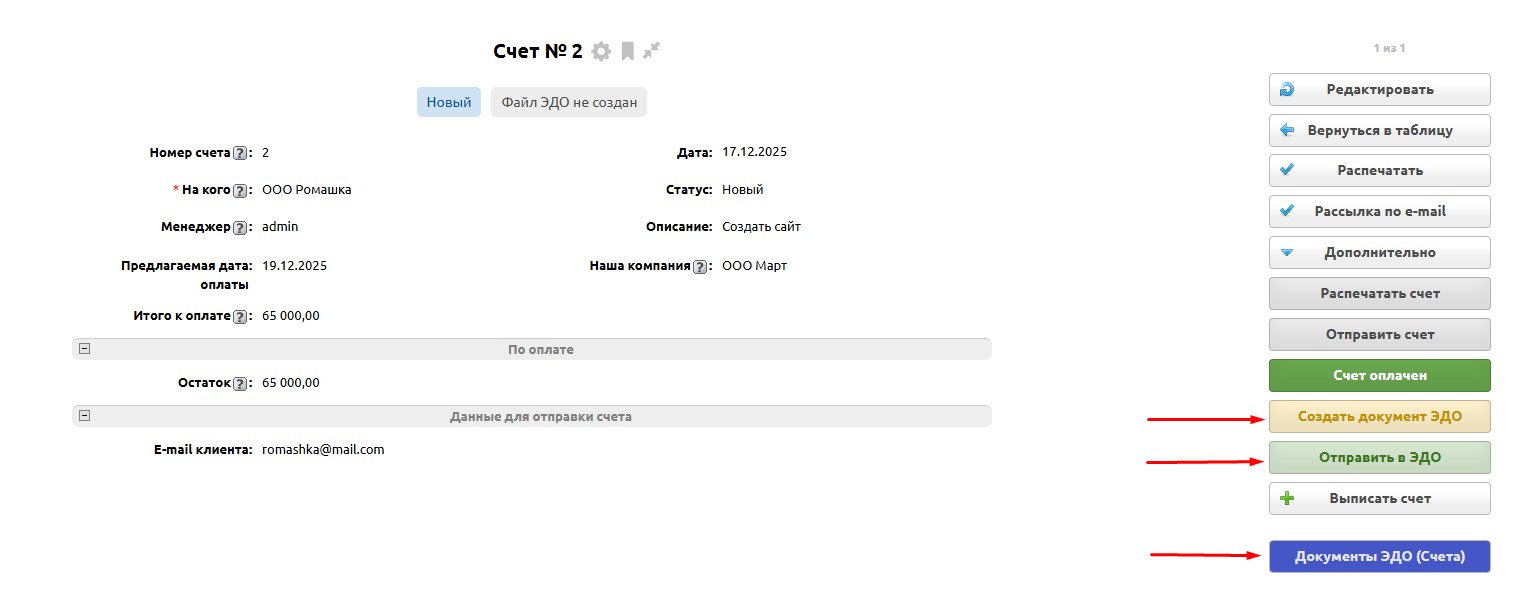Screen dimensions: 1524x595
Task: Open help icon beside На кого
Action: tap(239, 190)
